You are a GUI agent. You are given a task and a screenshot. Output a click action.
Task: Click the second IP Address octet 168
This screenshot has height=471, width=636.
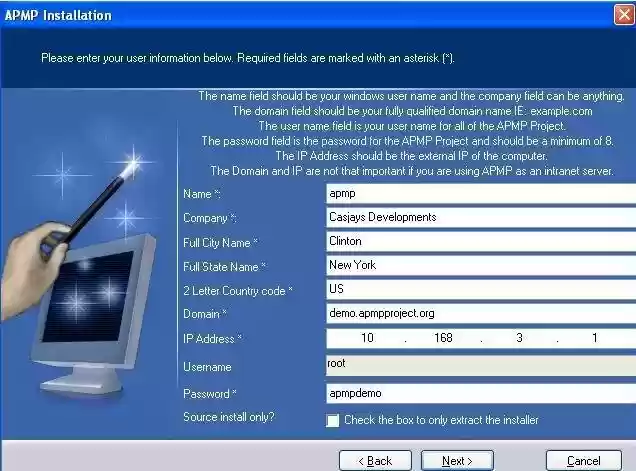pos(443,338)
